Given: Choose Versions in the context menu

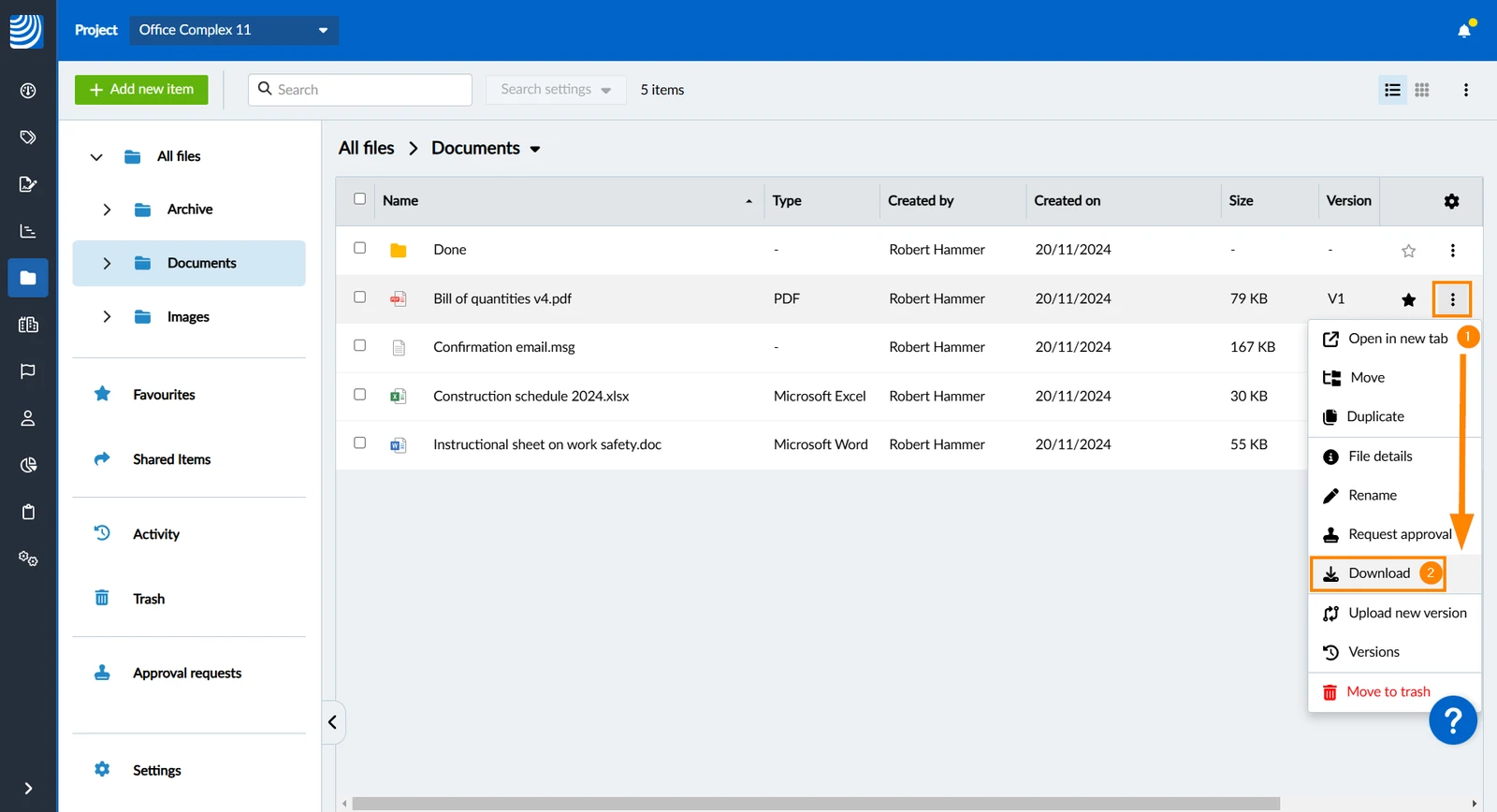Looking at the screenshot, I should pyautogui.click(x=1394, y=652).
